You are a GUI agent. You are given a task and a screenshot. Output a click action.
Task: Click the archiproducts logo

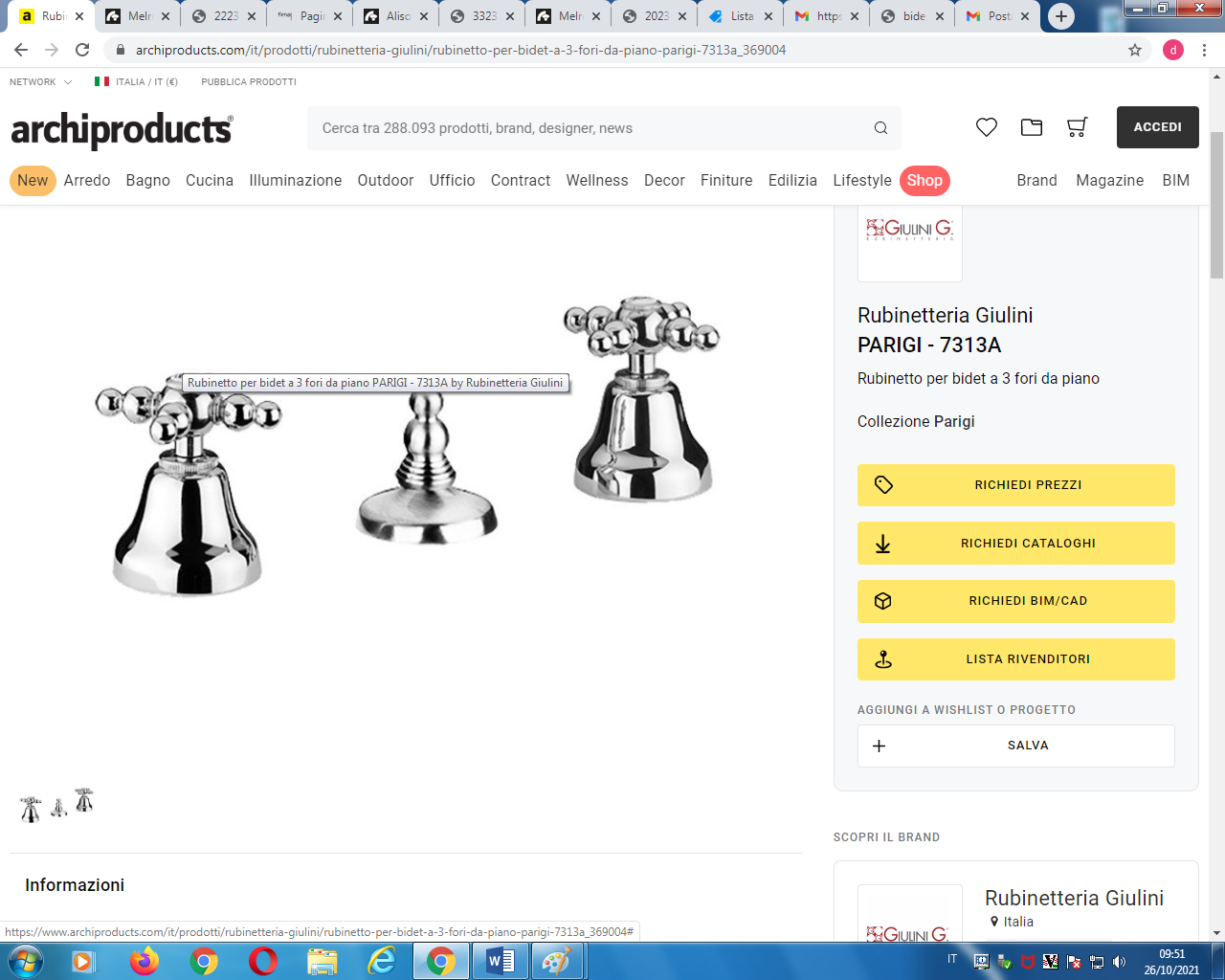tap(122, 129)
